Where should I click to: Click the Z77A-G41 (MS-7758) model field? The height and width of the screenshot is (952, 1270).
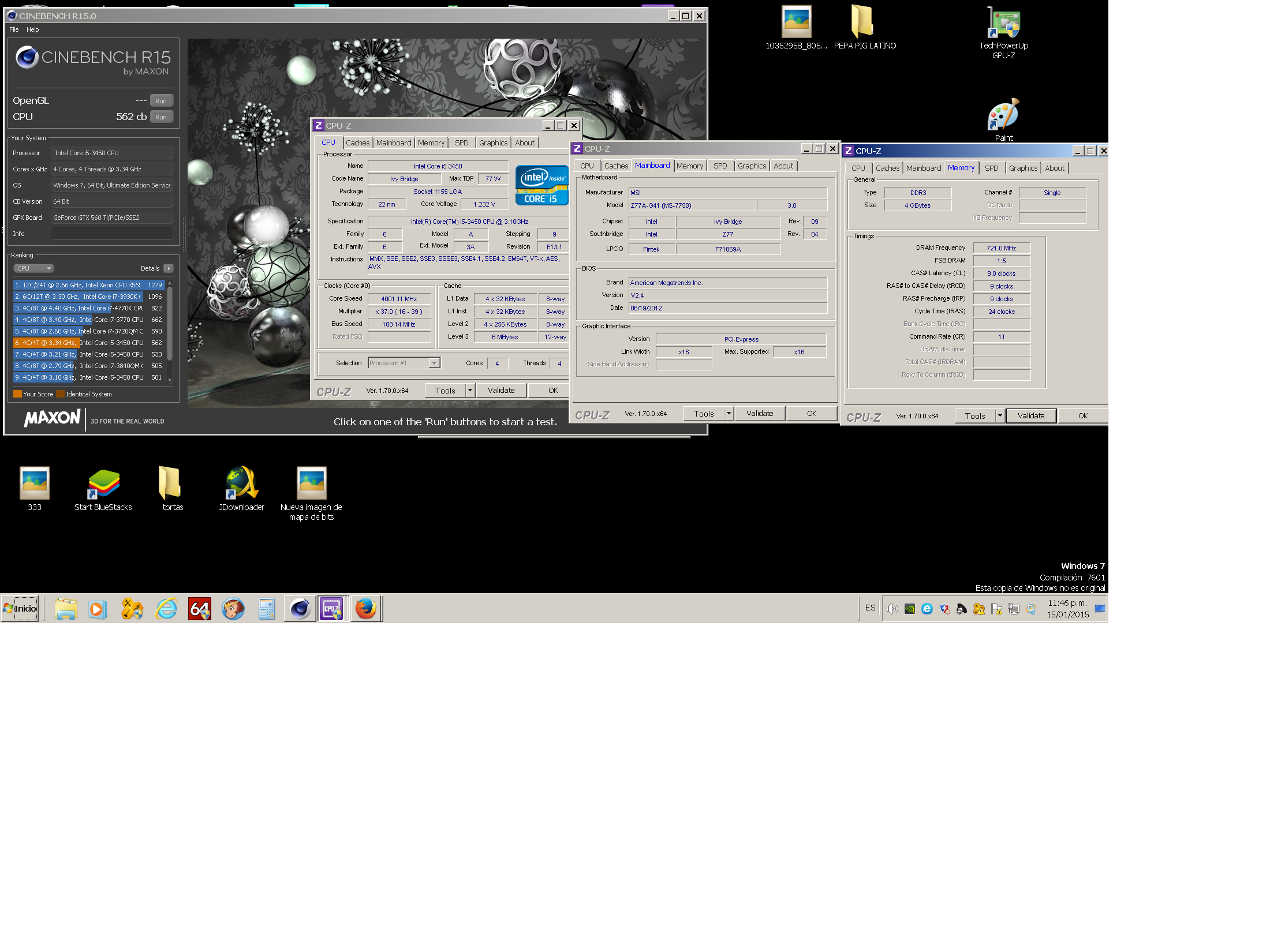(x=692, y=205)
